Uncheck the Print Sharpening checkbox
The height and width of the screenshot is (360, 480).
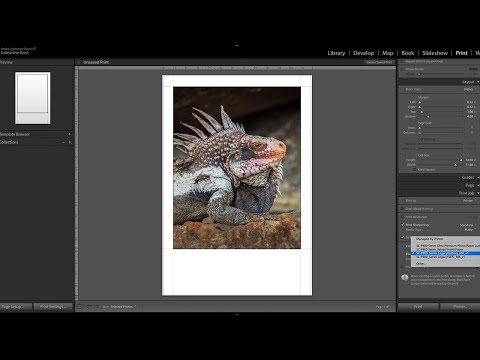pos(402,225)
